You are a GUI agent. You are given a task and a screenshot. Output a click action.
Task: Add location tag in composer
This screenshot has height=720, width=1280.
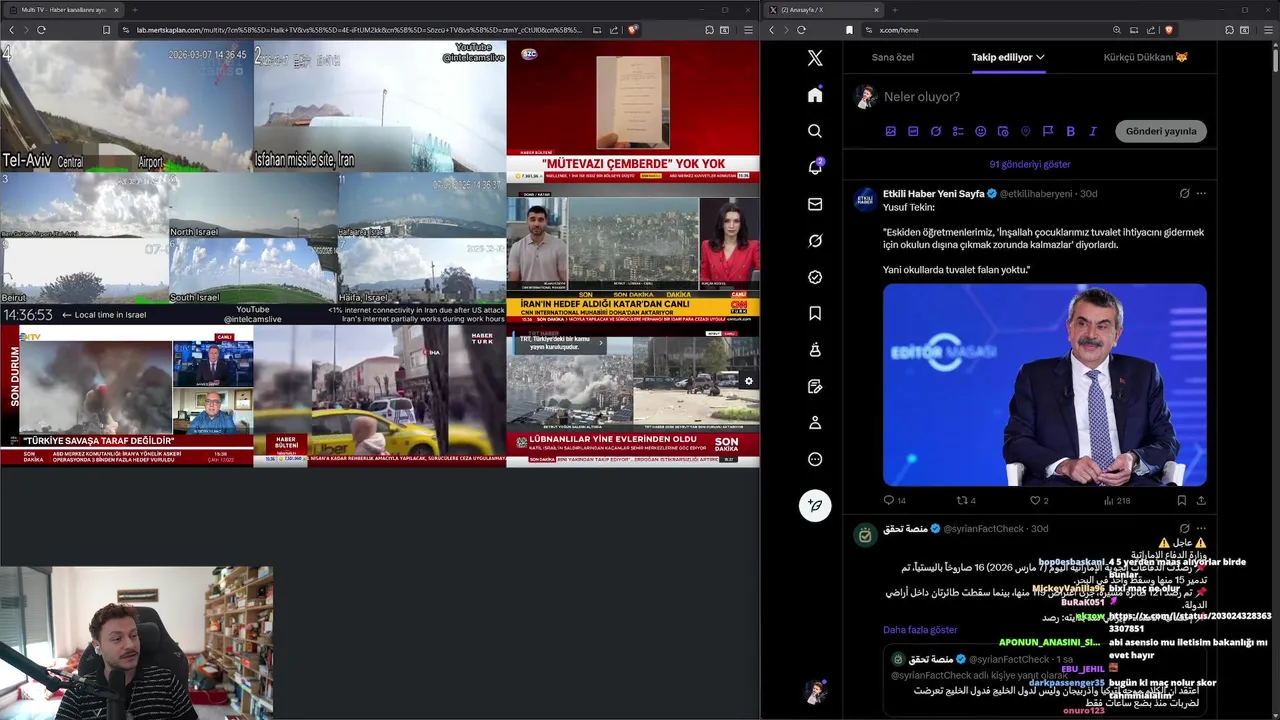point(1025,131)
